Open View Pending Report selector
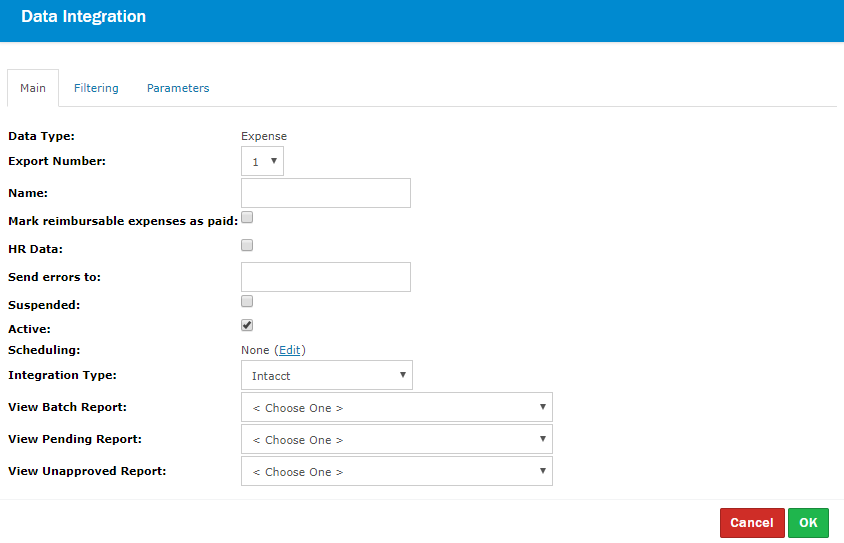 point(396,439)
